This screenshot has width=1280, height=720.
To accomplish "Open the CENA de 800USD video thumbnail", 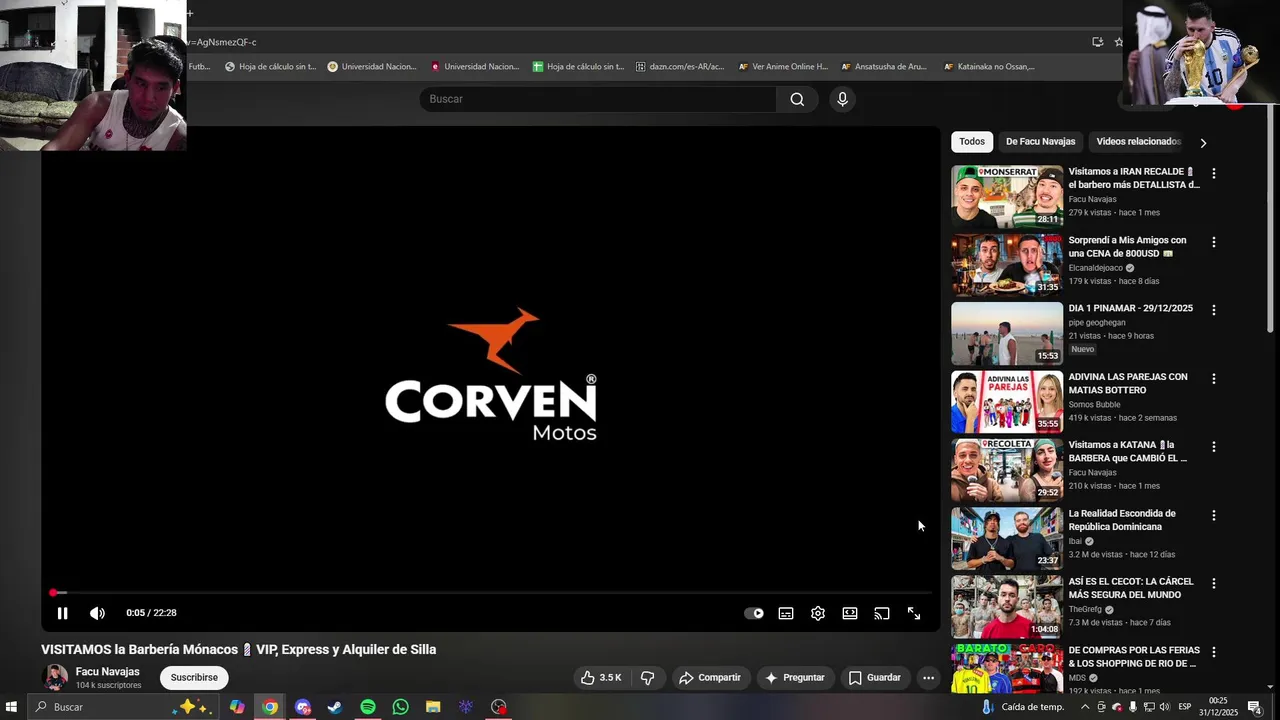I will click(1007, 265).
